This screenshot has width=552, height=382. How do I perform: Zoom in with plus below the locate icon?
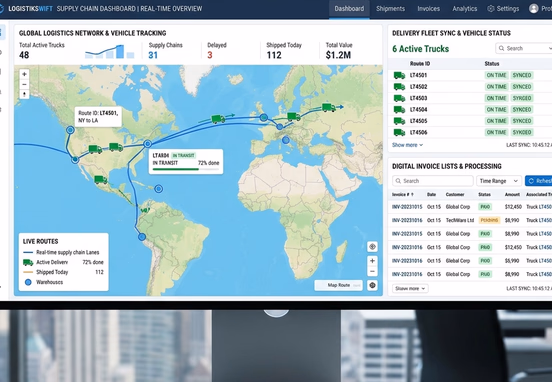(372, 261)
